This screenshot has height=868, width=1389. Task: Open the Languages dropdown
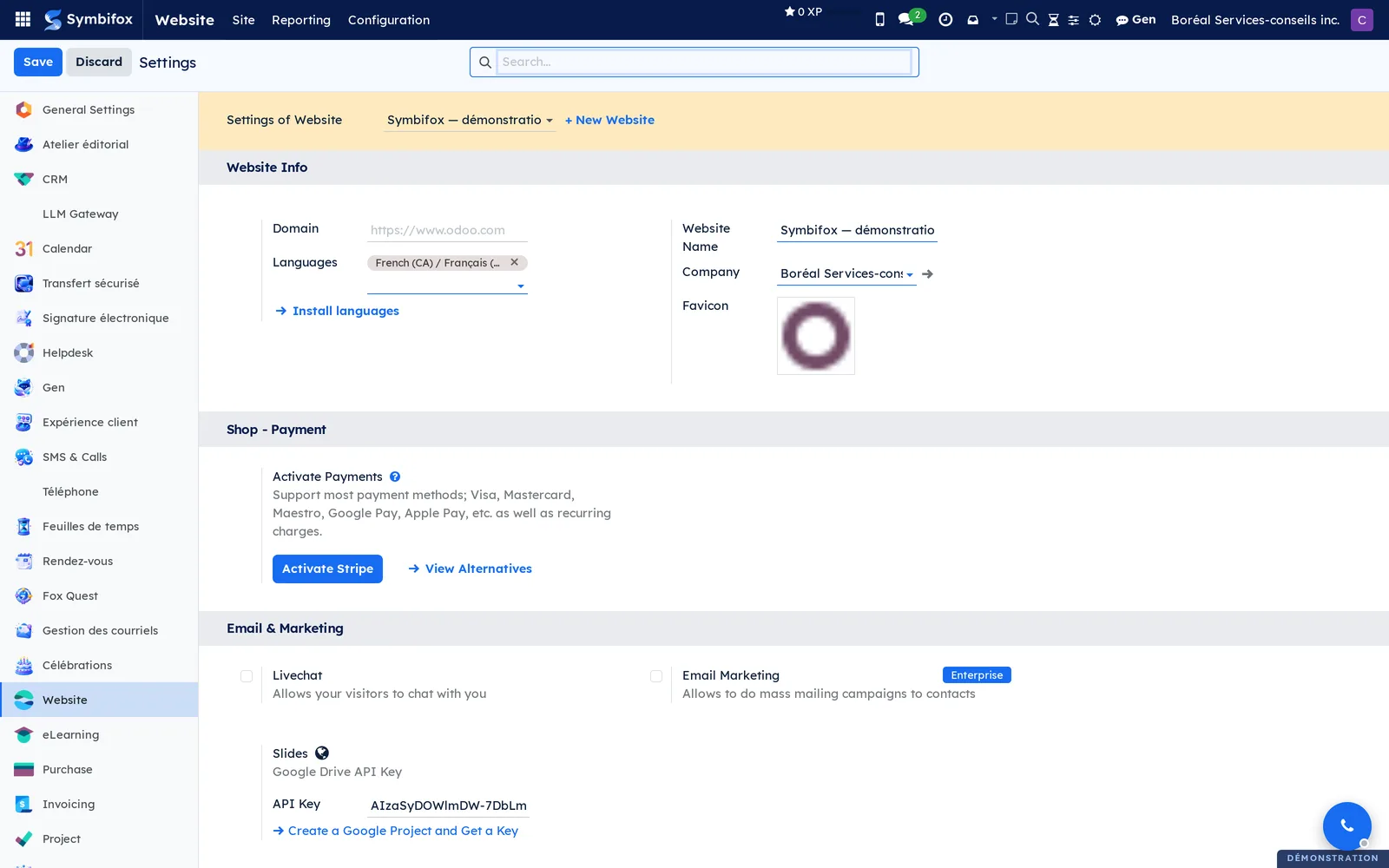tap(447, 285)
